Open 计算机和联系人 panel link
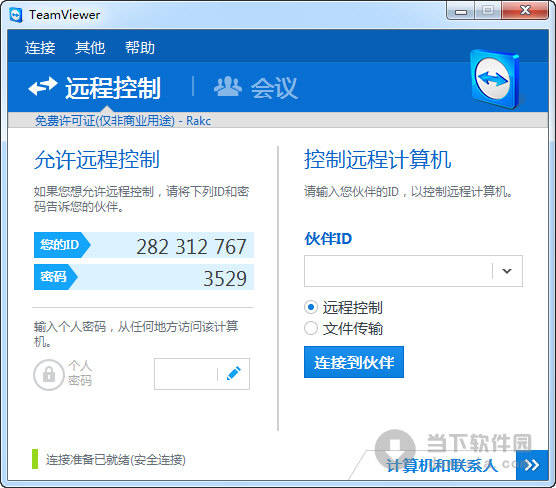This screenshot has width=556, height=488. (x=442, y=466)
